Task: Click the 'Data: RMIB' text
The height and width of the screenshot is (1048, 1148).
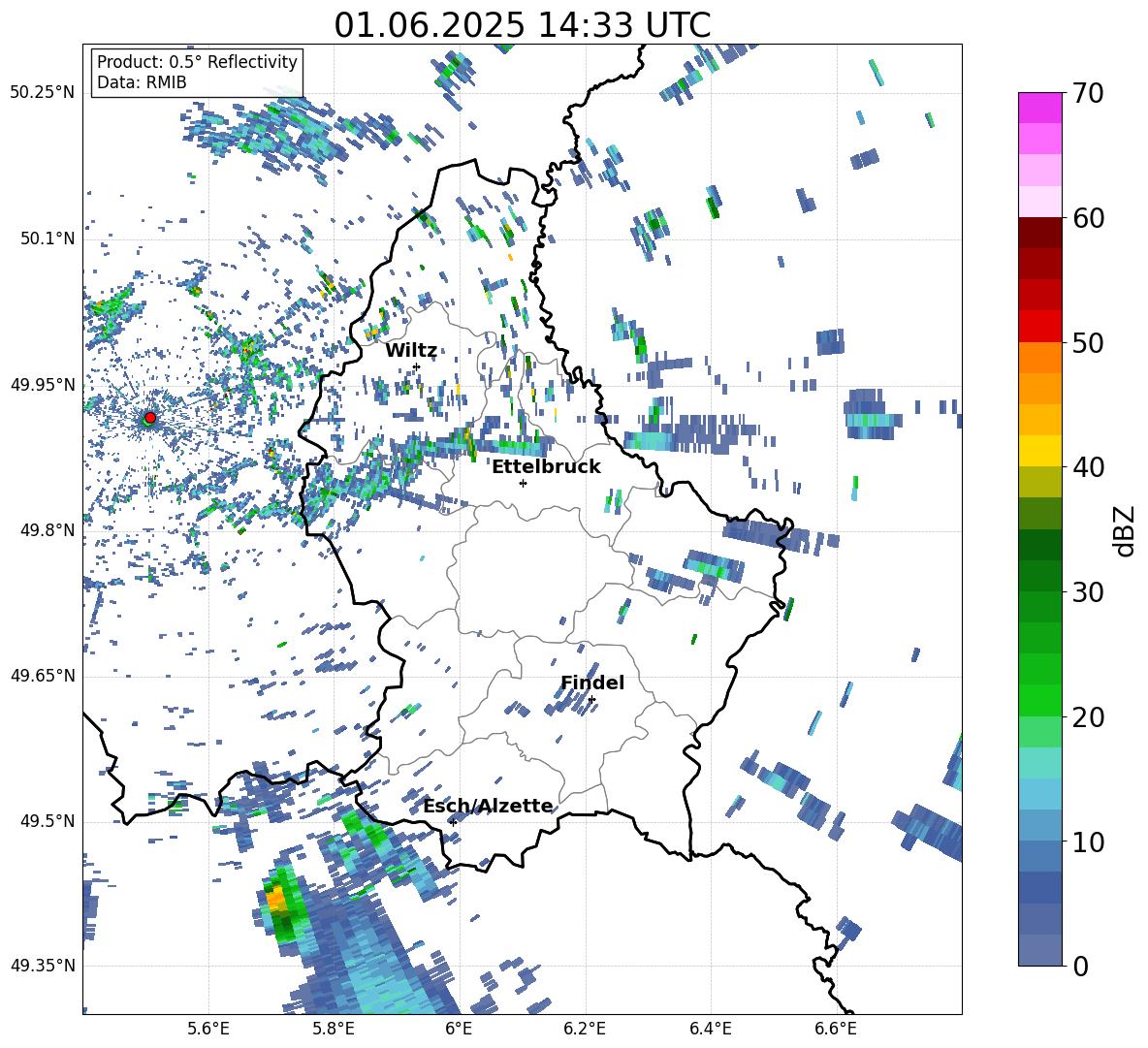Action: pyautogui.click(x=142, y=82)
